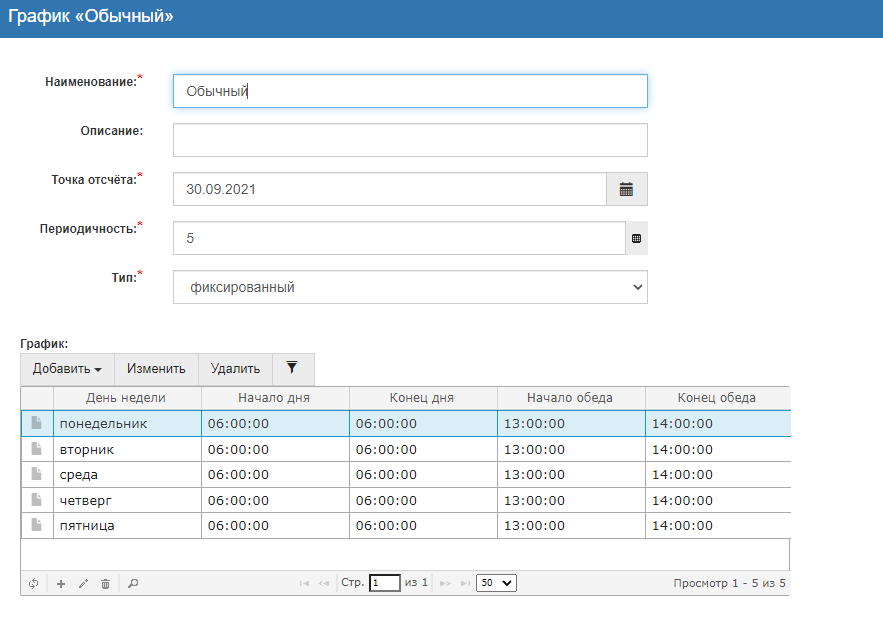Click the magnifier search icon in footer
The image size is (883, 625).
point(133,583)
